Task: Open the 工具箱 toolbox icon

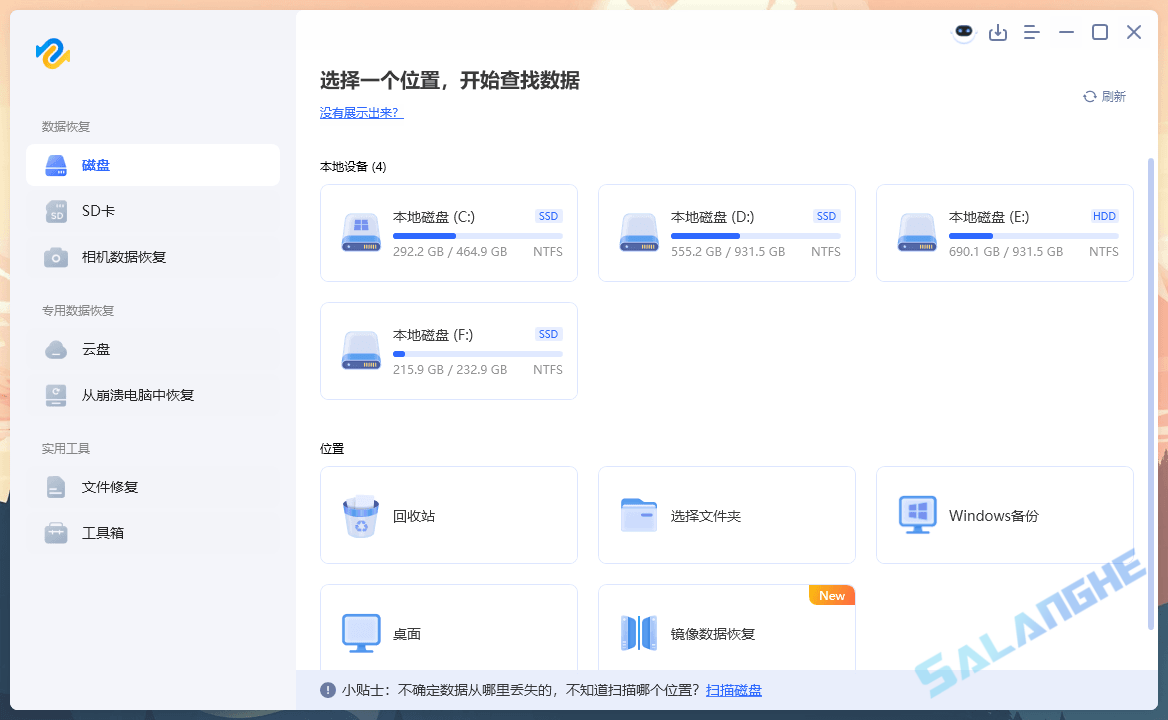Action: pos(56,533)
